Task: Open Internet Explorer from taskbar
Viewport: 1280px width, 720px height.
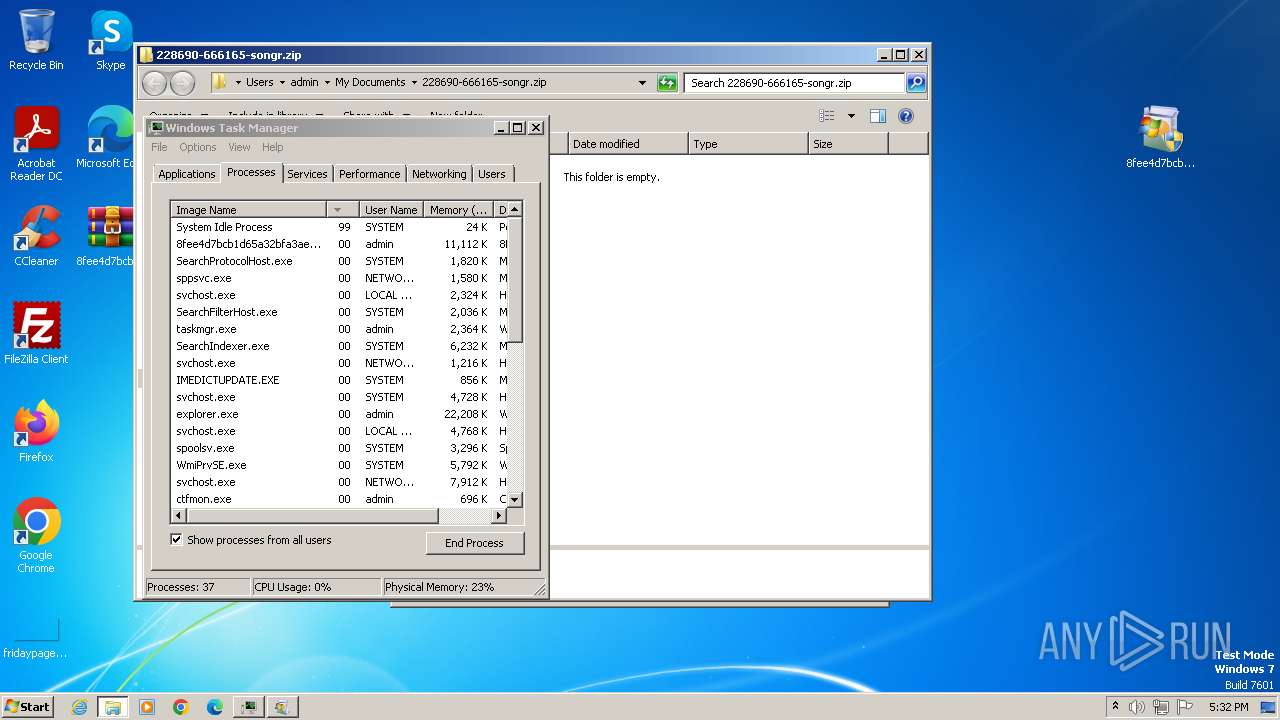Action: coord(80,707)
